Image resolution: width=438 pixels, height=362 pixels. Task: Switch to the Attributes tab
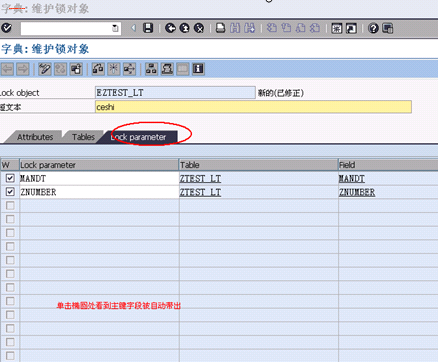pos(35,137)
